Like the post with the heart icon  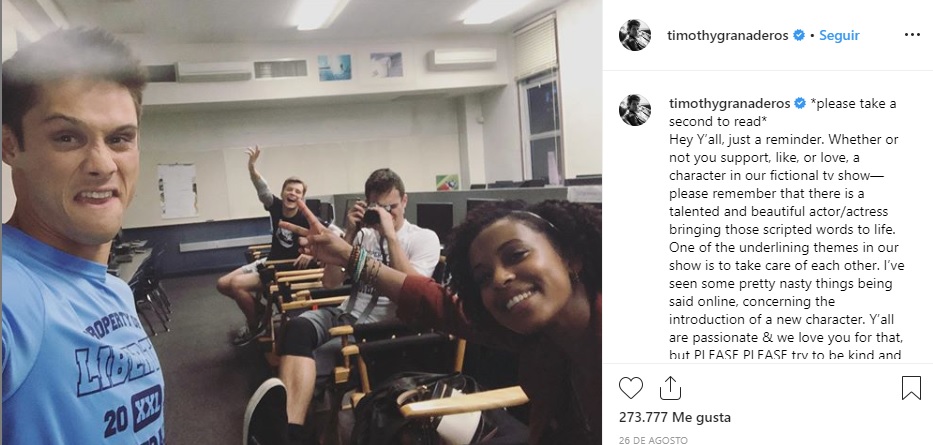(x=631, y=388)
